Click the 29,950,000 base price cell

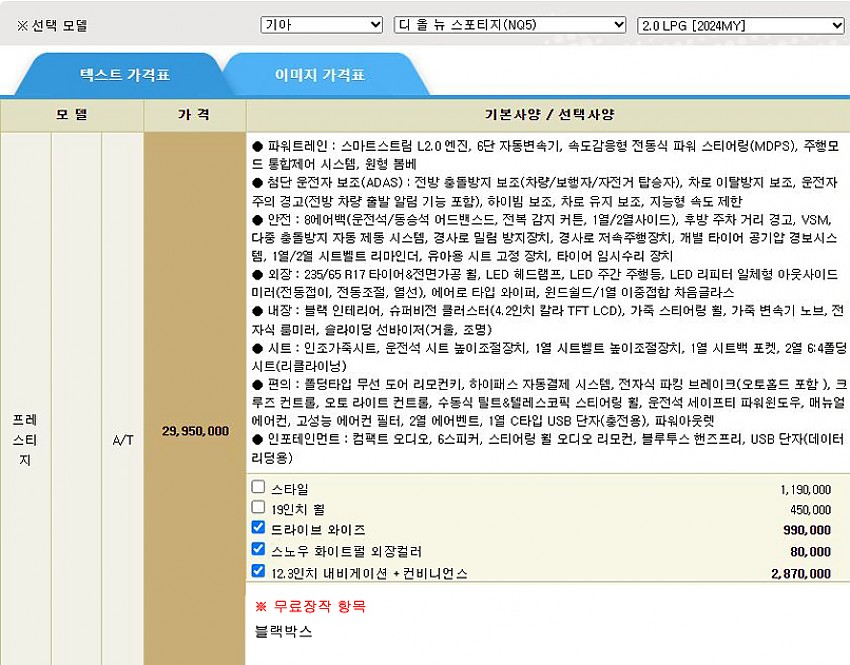tap(195, 431)
